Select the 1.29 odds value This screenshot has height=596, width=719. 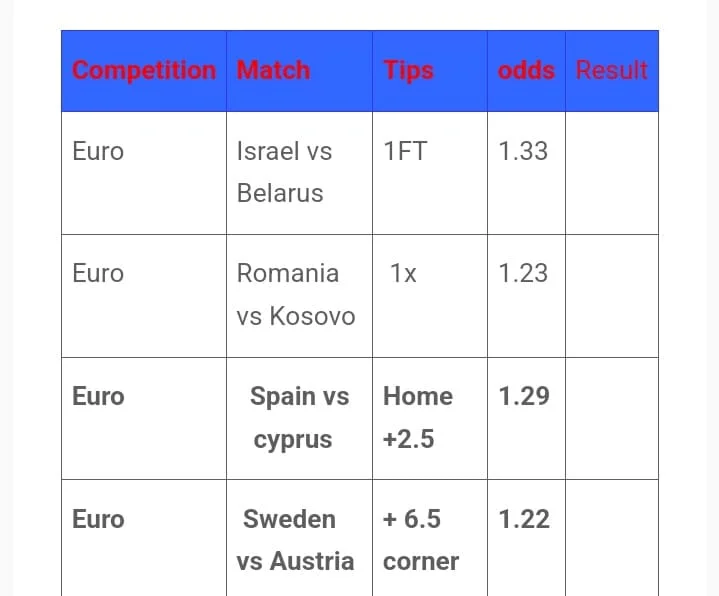point(524,396)
